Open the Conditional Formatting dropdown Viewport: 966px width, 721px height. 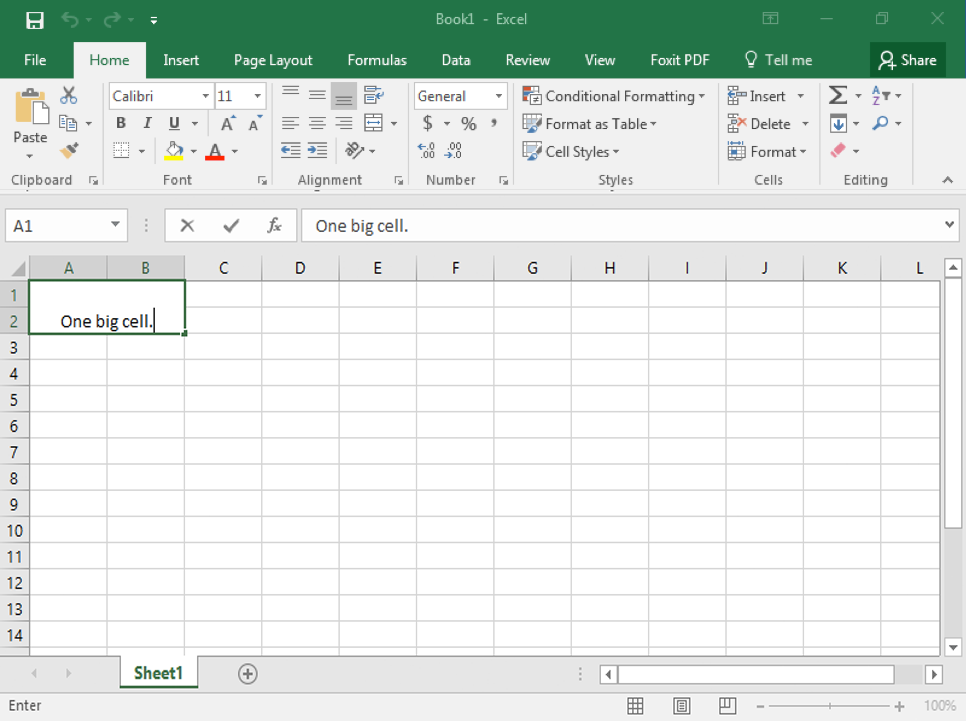[x=614, y=96]
